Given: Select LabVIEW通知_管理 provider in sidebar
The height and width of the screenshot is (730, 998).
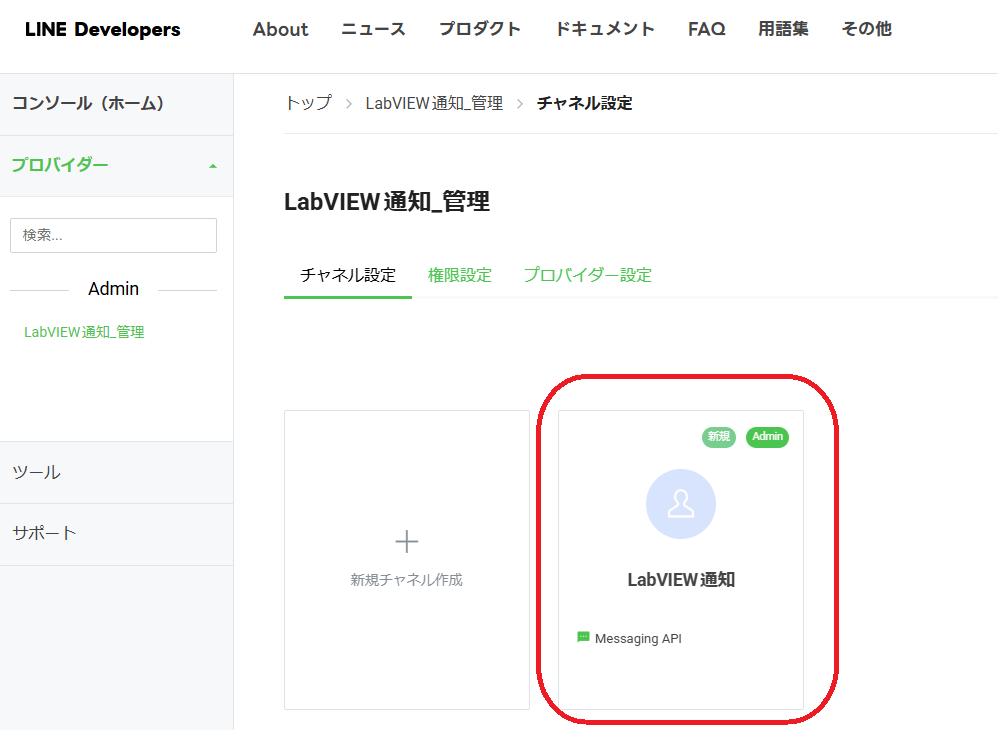Looking at the screenshot, I should 84,332.
